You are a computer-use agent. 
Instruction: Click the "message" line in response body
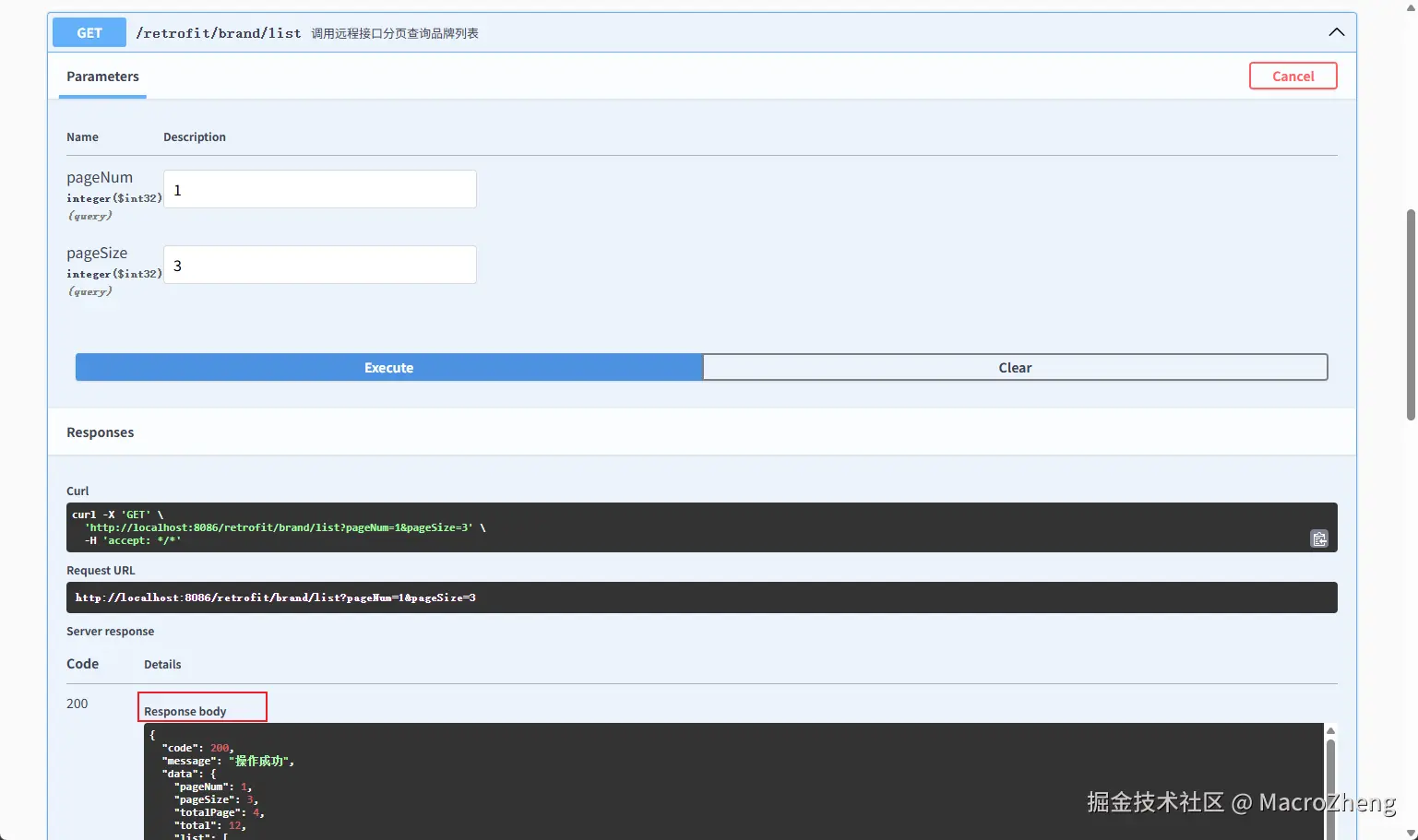(x=228, y=761)
